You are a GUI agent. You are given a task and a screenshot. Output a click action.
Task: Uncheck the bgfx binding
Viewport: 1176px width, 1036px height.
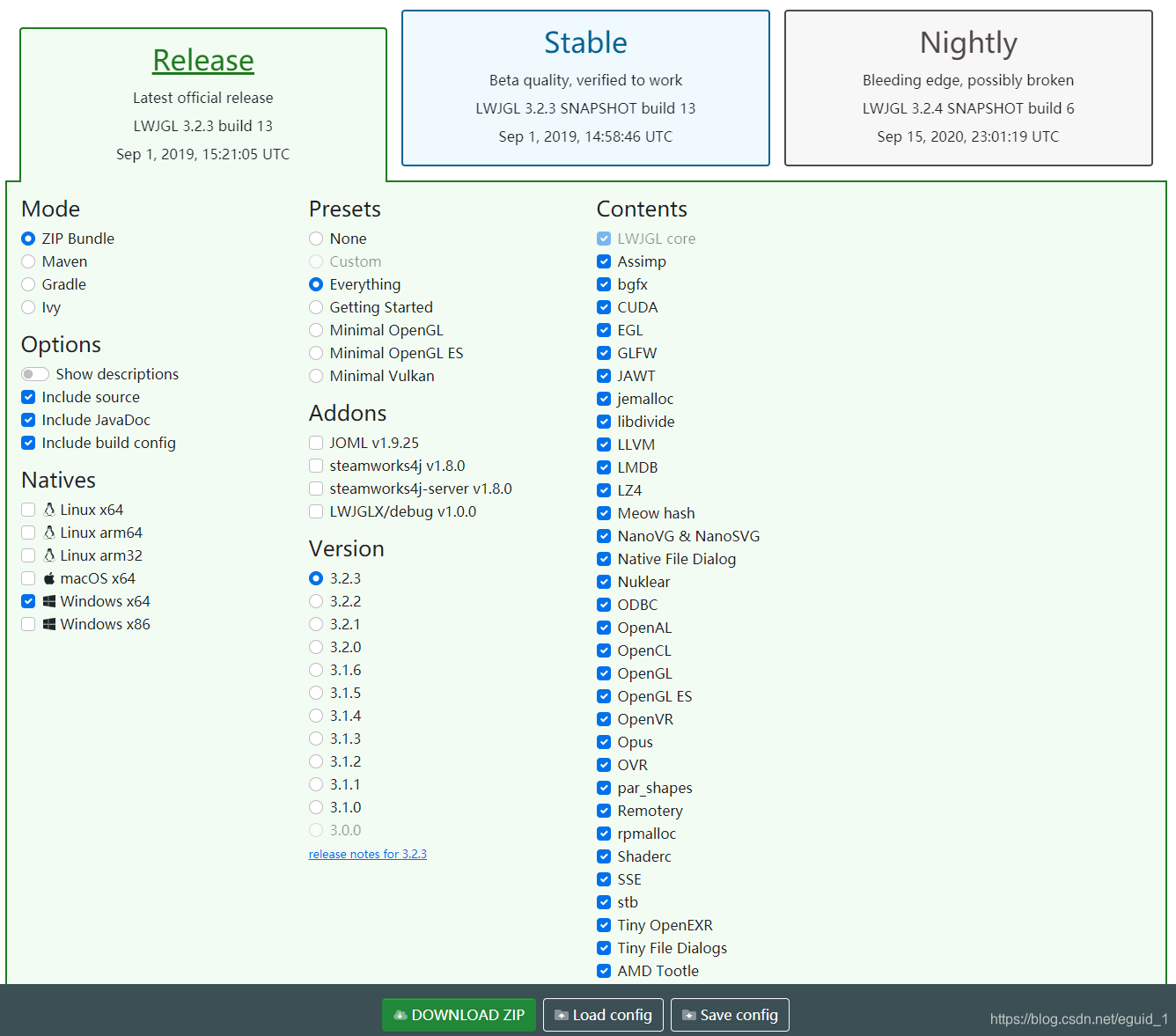coord(604,284)
